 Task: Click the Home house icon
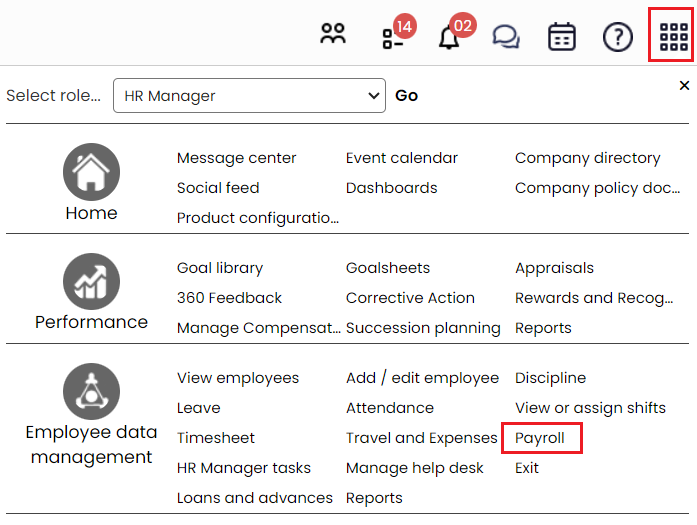click(x=91, y=172)
